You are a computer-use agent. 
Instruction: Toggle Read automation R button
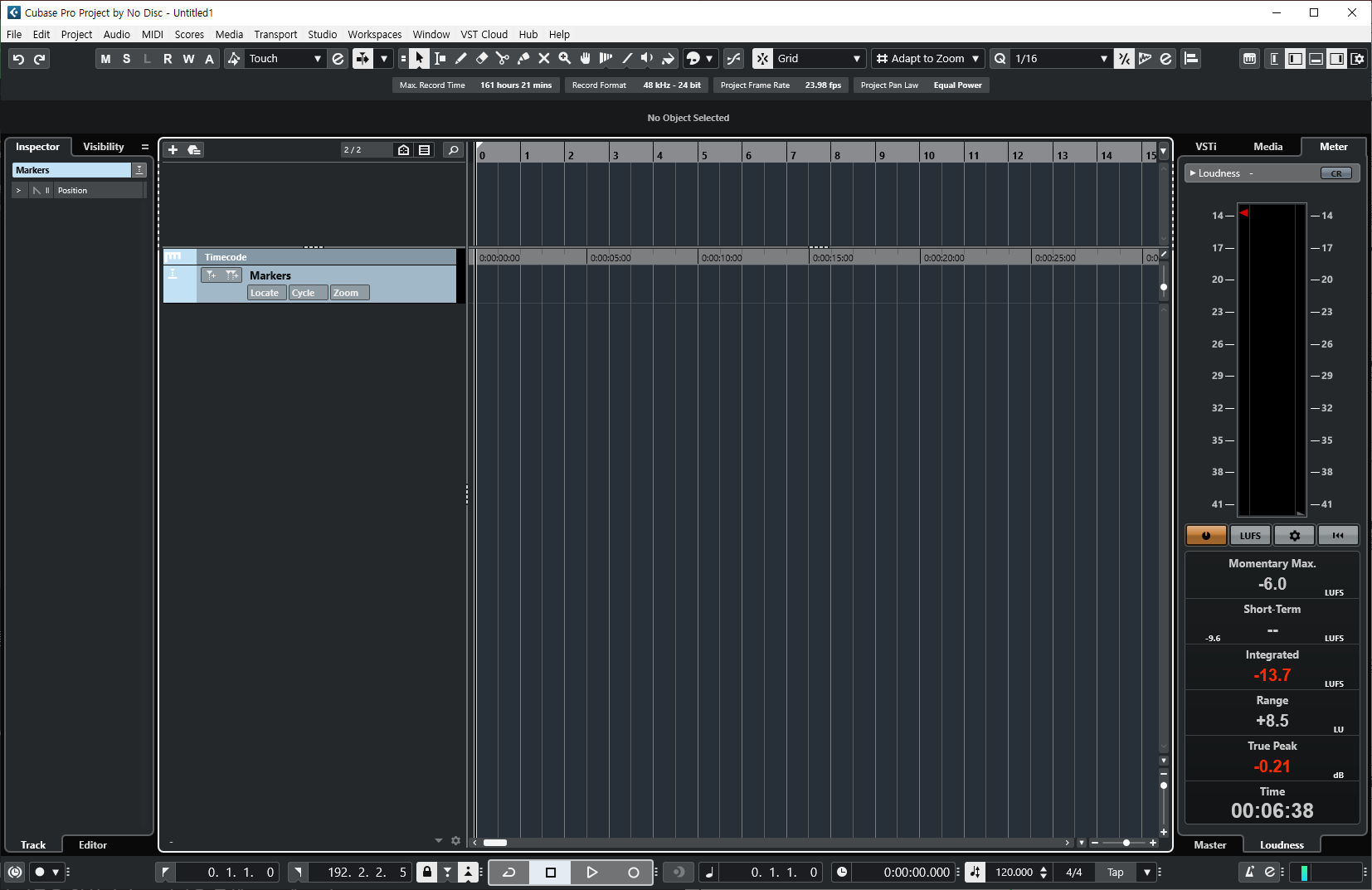[x=168, y=59]
